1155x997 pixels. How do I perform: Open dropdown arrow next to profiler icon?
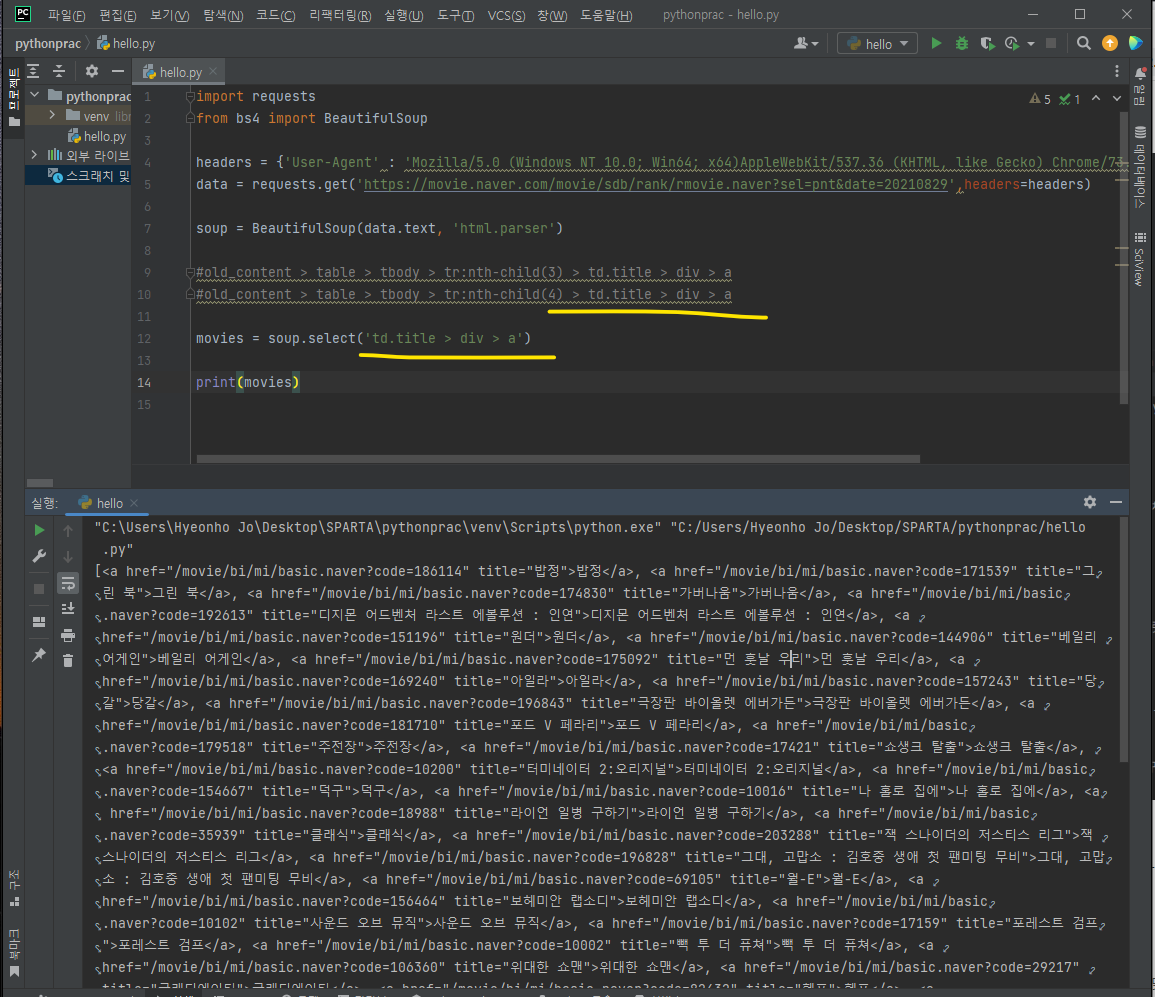[x=1031, y=43]
